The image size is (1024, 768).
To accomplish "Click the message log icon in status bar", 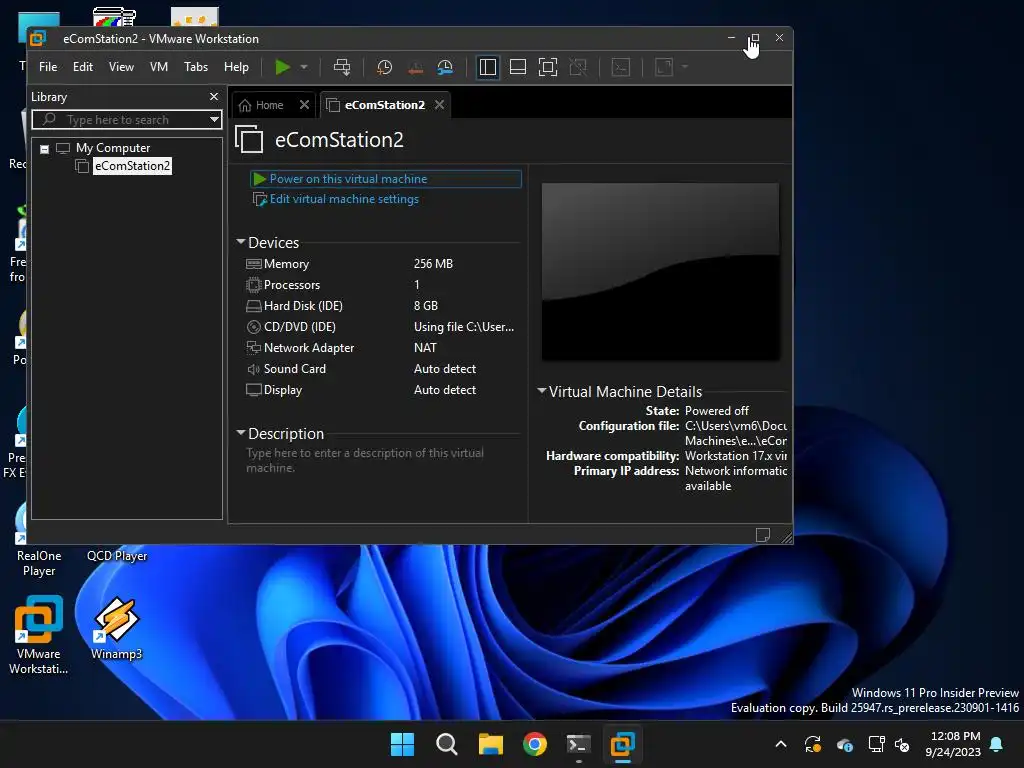I will pyautogui.click(x=763, y=535).
